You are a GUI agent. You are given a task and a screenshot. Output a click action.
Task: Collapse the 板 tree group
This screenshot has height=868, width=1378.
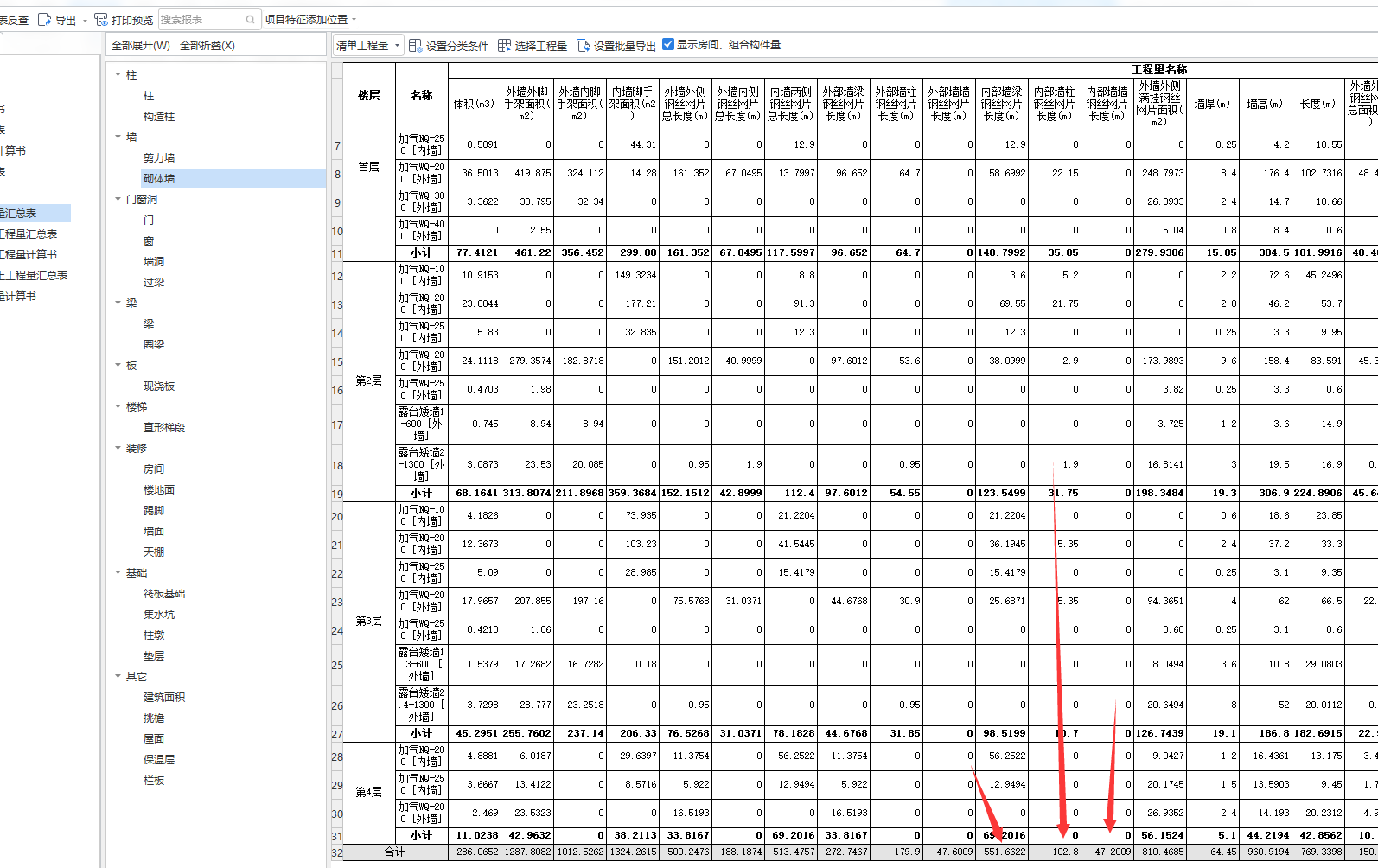(118, 365)
